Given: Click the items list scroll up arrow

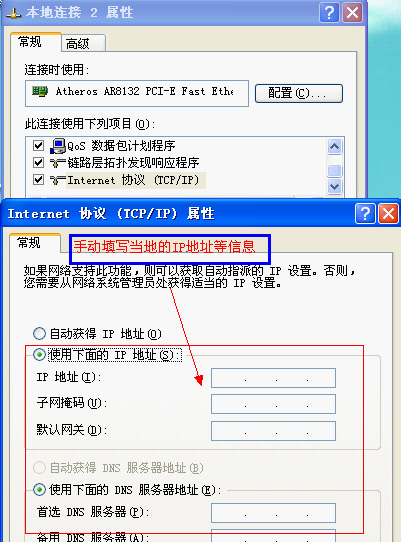Looking at the screenshot, I should click(334, 146).
